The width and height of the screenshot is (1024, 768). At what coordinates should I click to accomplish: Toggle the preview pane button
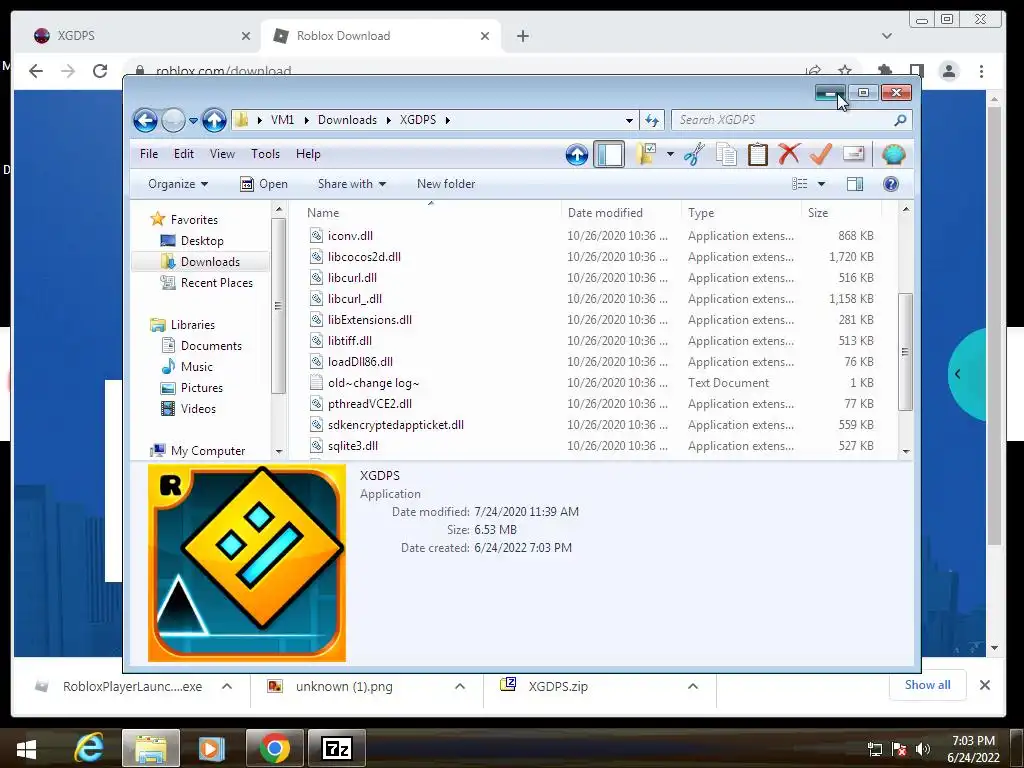[x=855, y=184]
